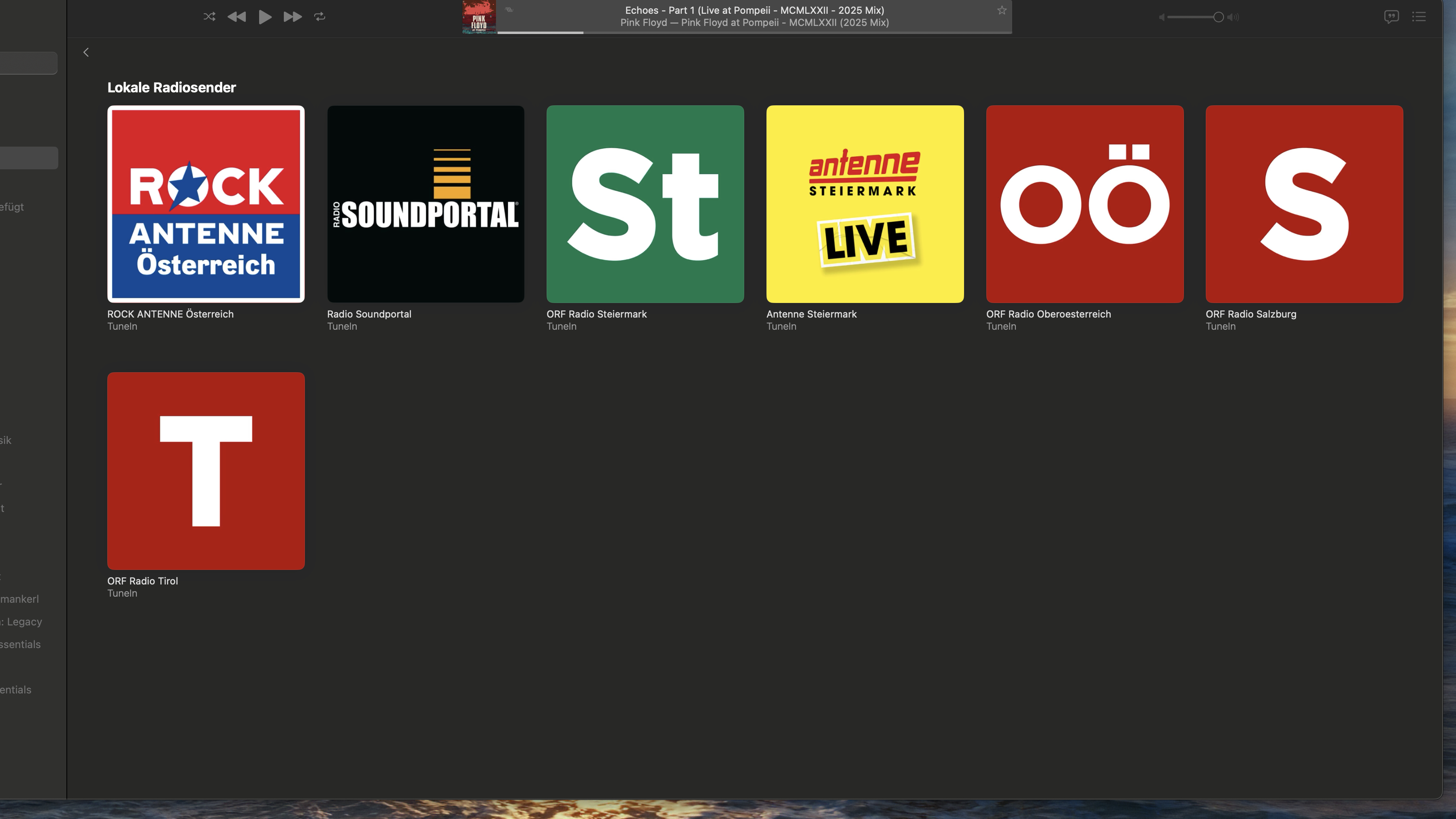Image resolution: width=1456 pixels, height=819 pixels.
Task: Toggle shuffle playback mode
Action: click(x=209, y=16)
